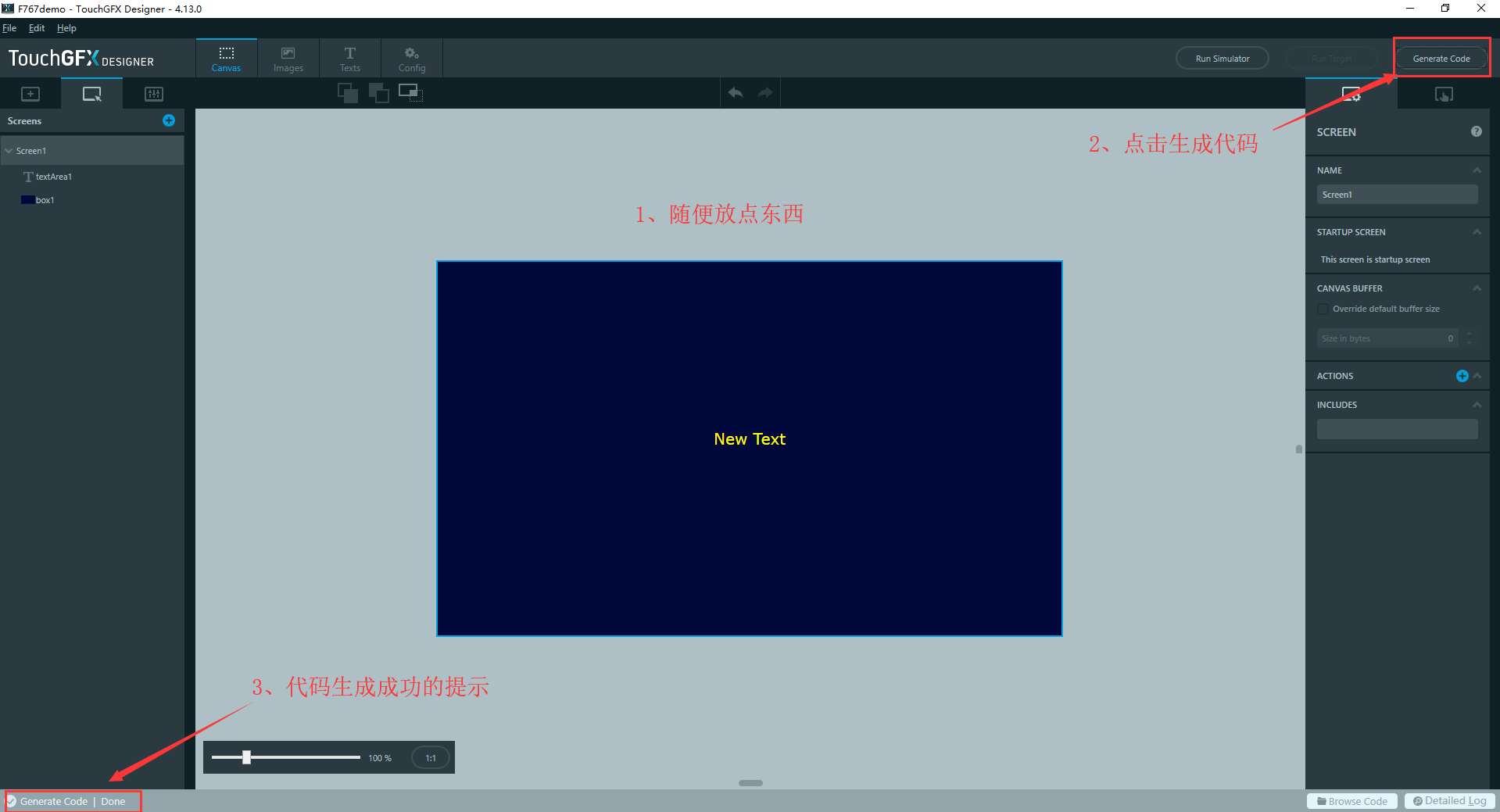Add an action with the plus icon

pyautogui.click(x=1462, y=376)
